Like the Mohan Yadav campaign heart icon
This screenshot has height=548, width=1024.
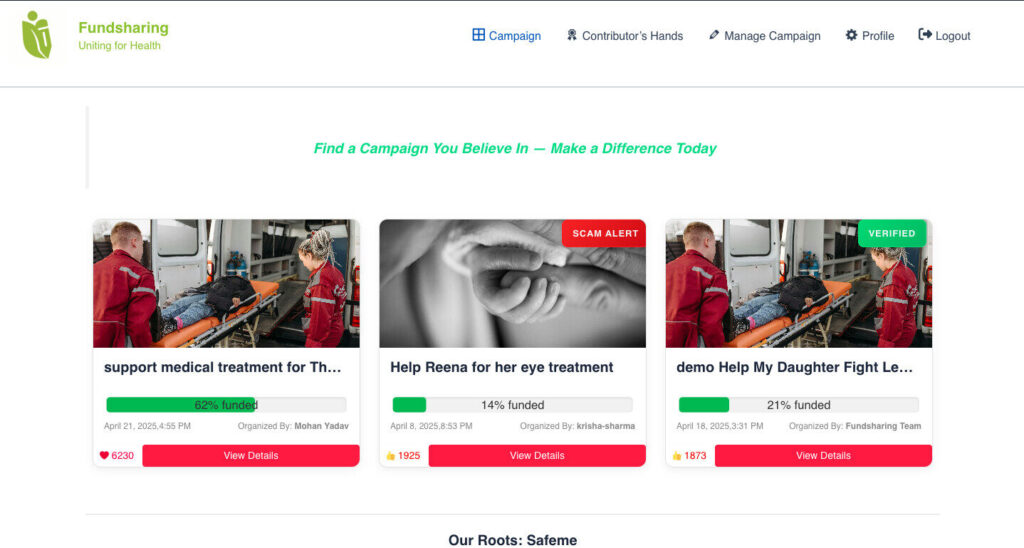(x=104, y=456)
